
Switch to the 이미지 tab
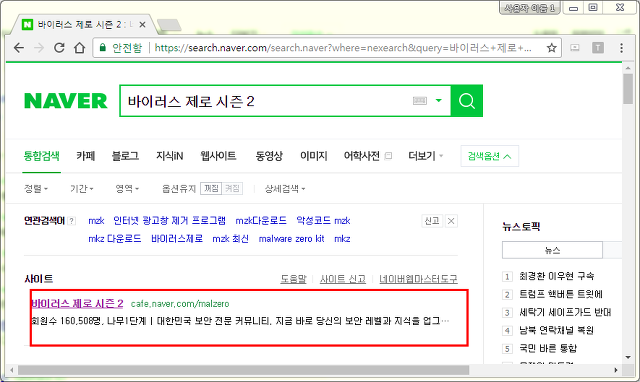(313, 156)
